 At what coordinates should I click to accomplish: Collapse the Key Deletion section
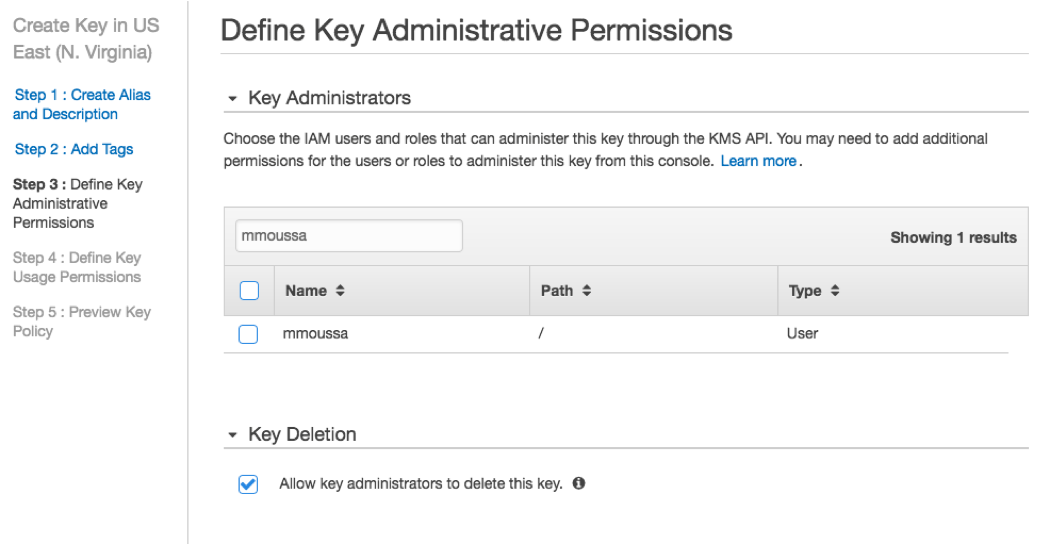coord(232,435)
